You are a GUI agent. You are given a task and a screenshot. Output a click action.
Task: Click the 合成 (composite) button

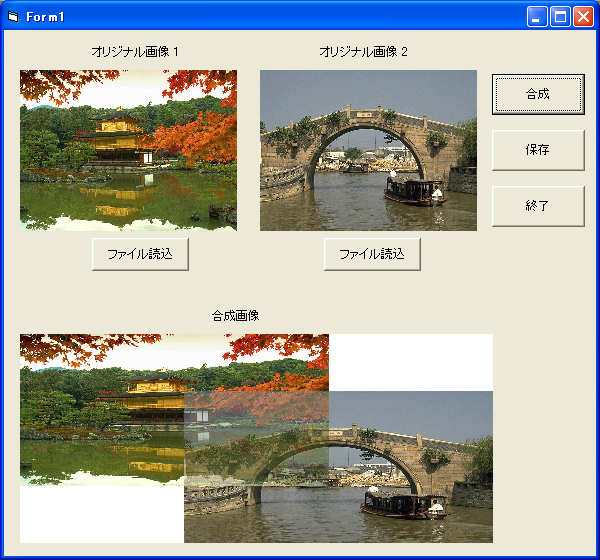pos(538,95)
